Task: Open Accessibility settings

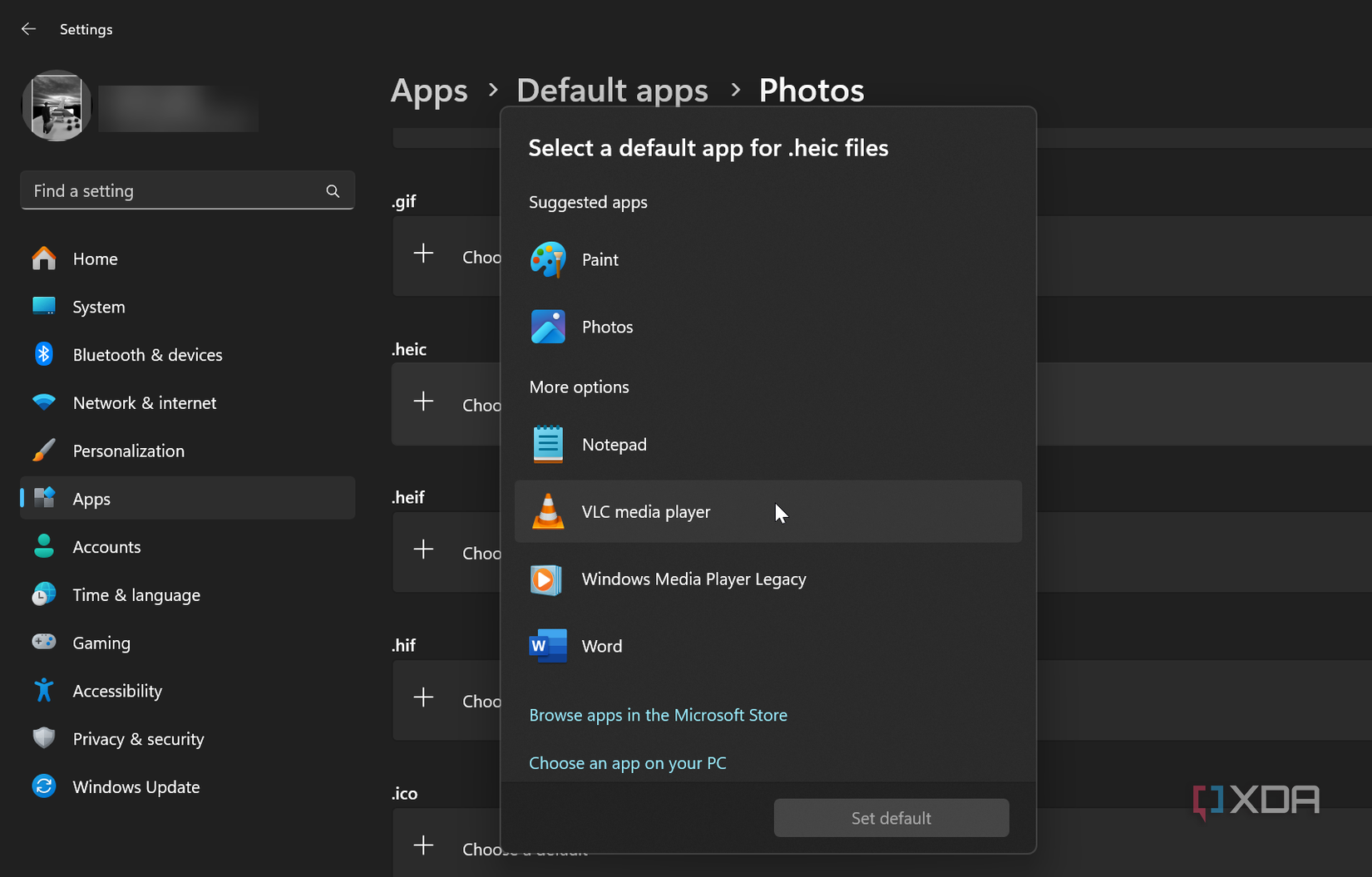Action: 117,690
